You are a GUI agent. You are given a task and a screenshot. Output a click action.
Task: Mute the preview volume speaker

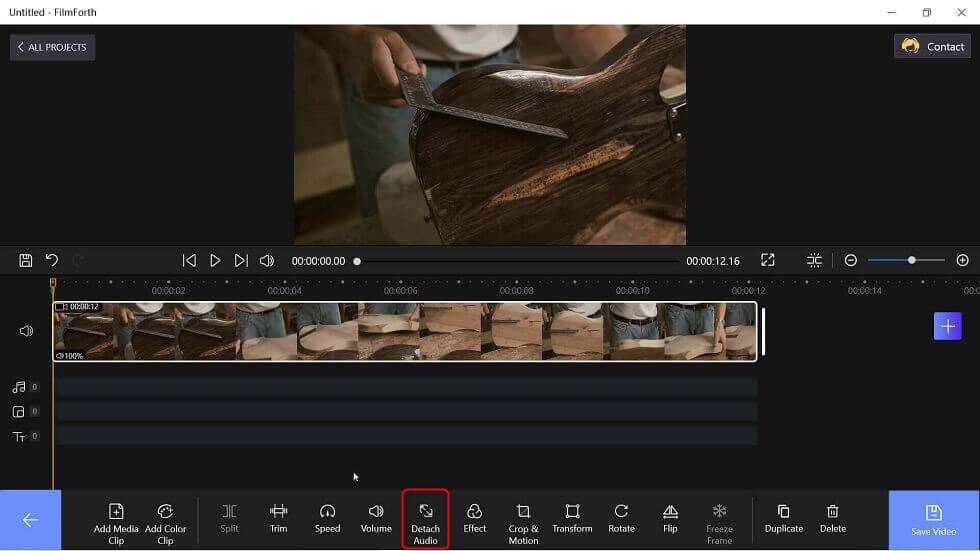click(x=267, y=261)
